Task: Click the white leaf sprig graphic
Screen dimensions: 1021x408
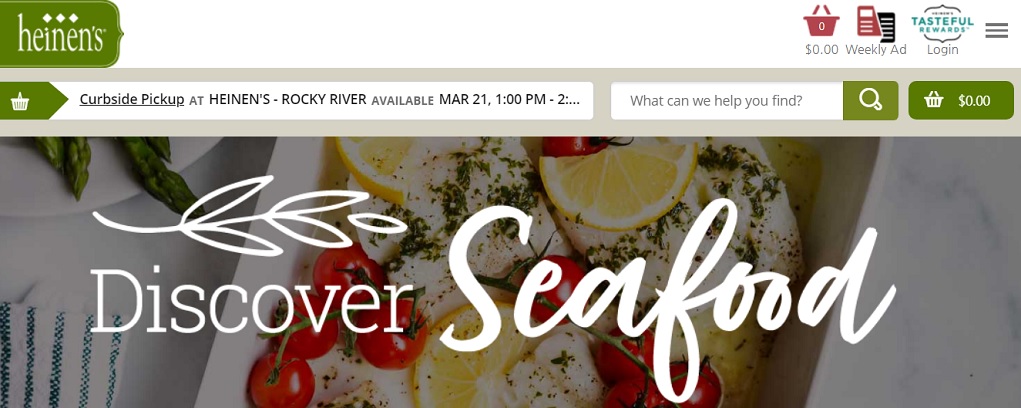Action: point(249,215)
